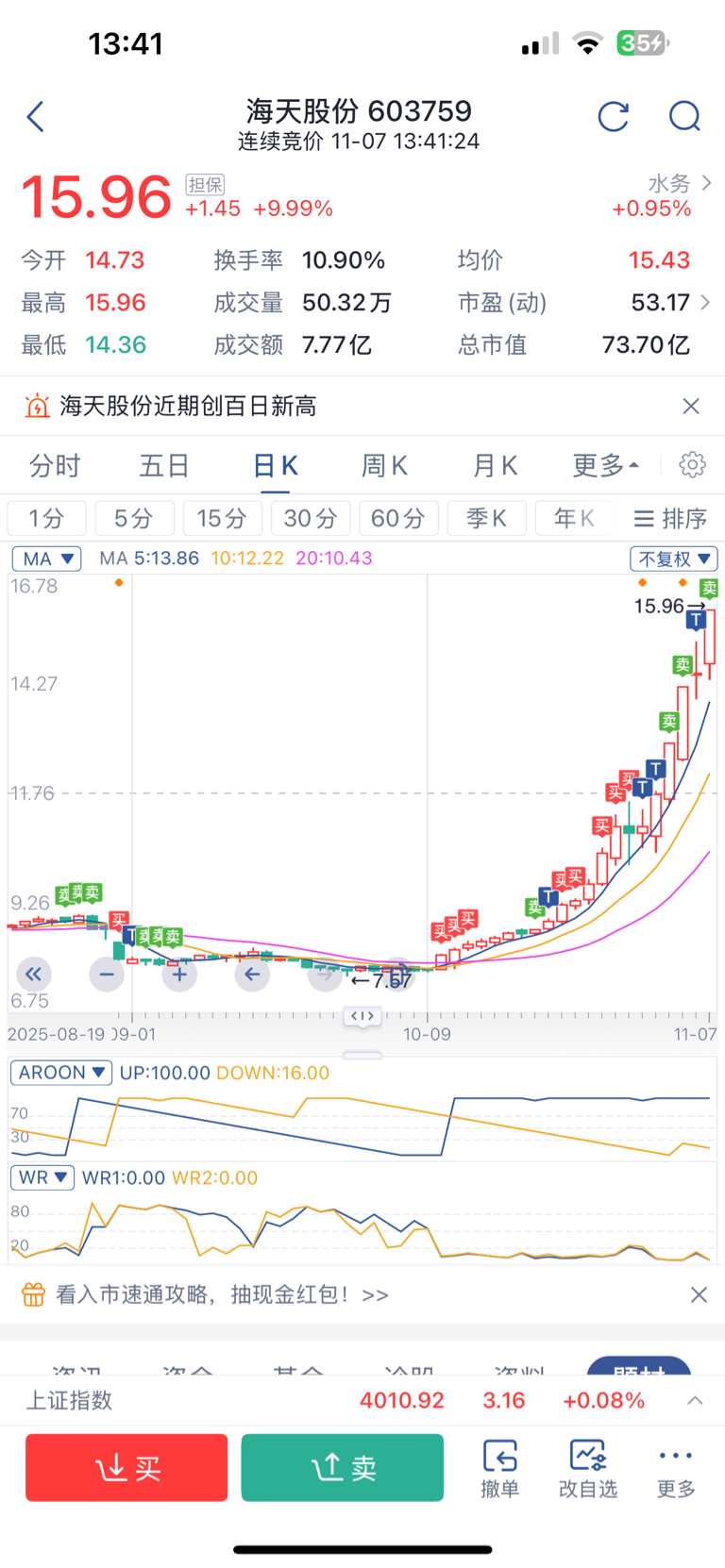Open the 水务 sector chevron
The image size is (725, 1568).
[706, 183]
